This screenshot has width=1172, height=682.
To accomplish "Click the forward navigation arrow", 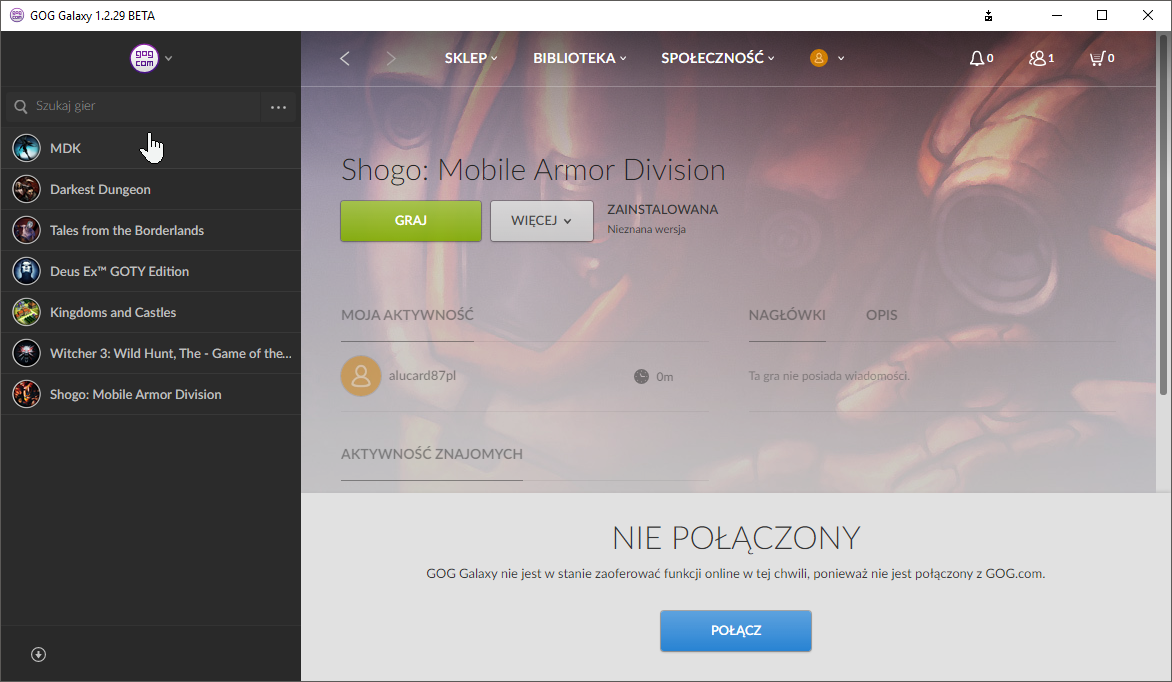I will click(391, 58).
